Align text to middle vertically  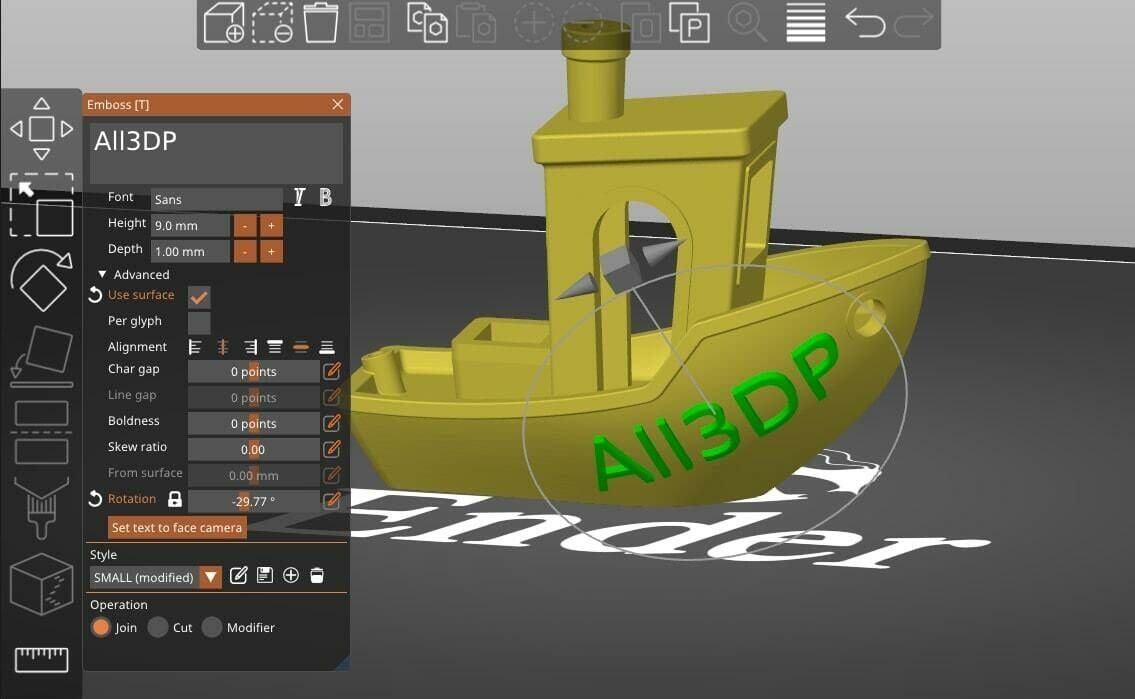[300, 347]
